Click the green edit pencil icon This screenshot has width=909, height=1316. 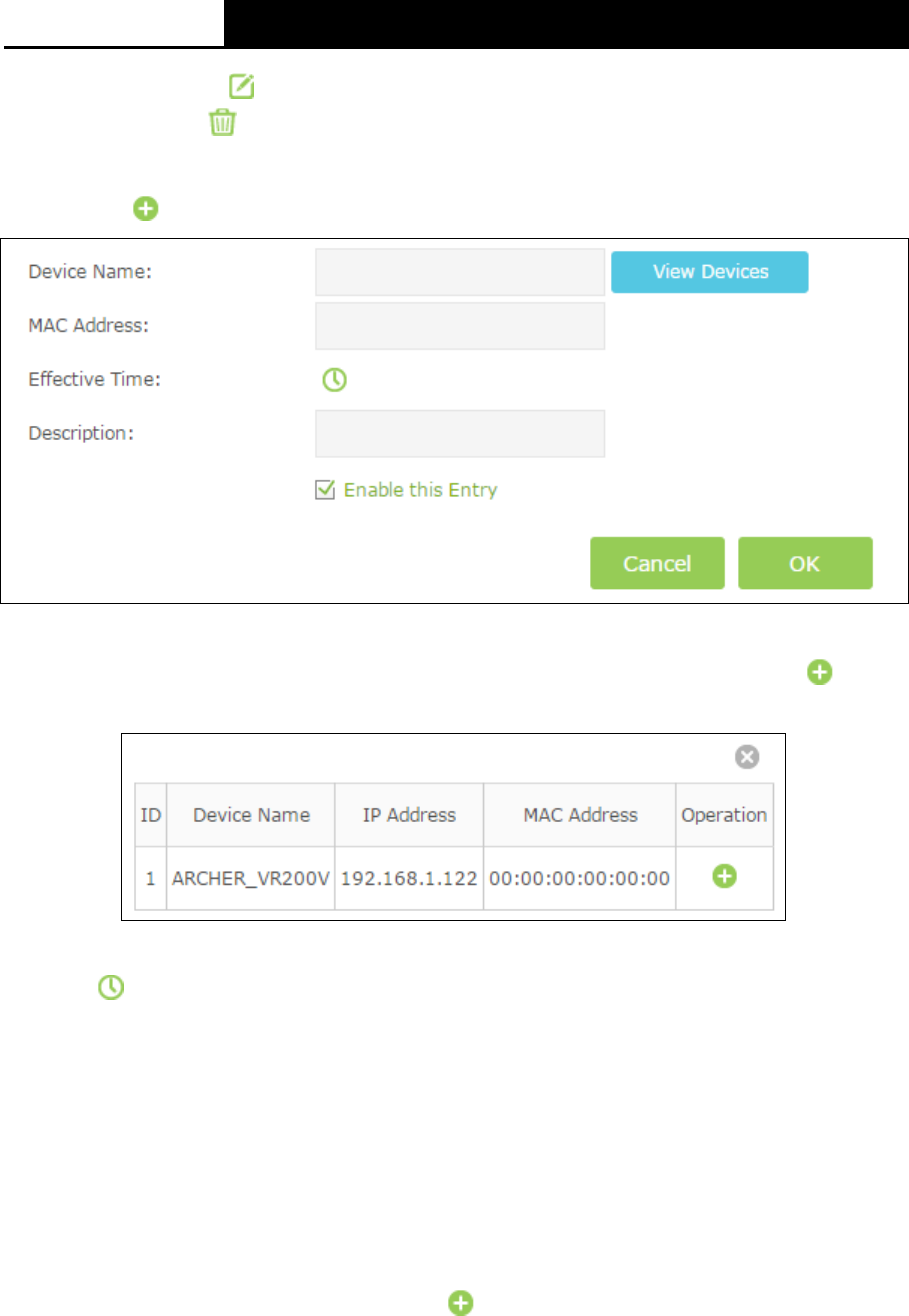(241, 87)
